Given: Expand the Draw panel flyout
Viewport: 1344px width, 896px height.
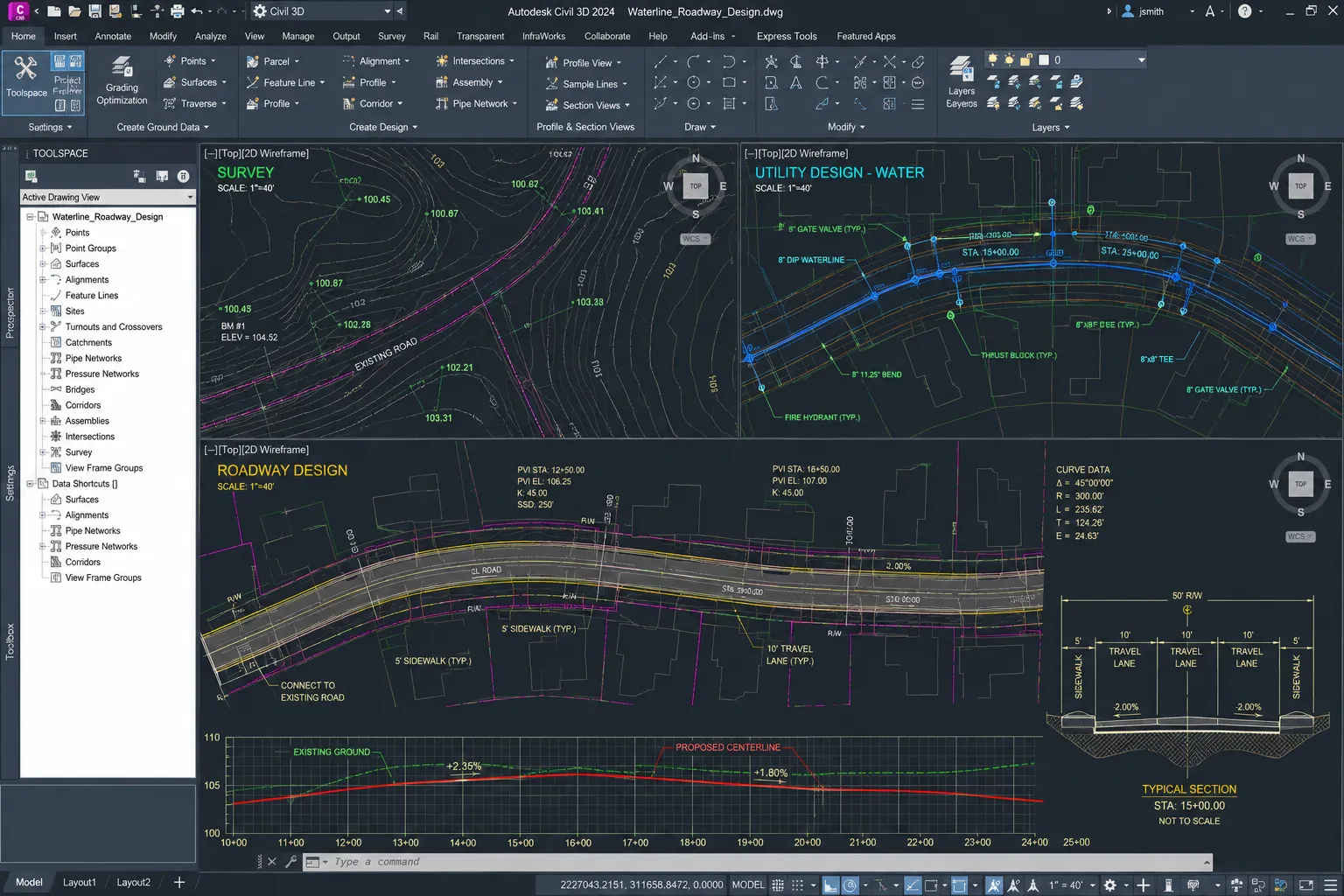Looking at the screenshot, I should (699, 127).
